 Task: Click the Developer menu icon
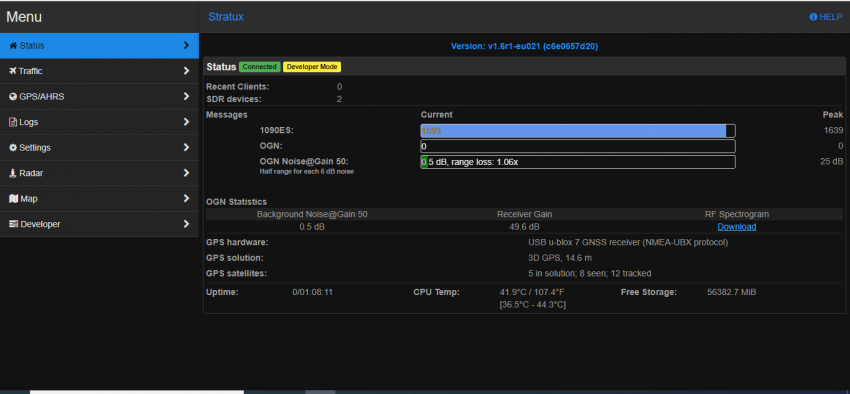(14, 224)
